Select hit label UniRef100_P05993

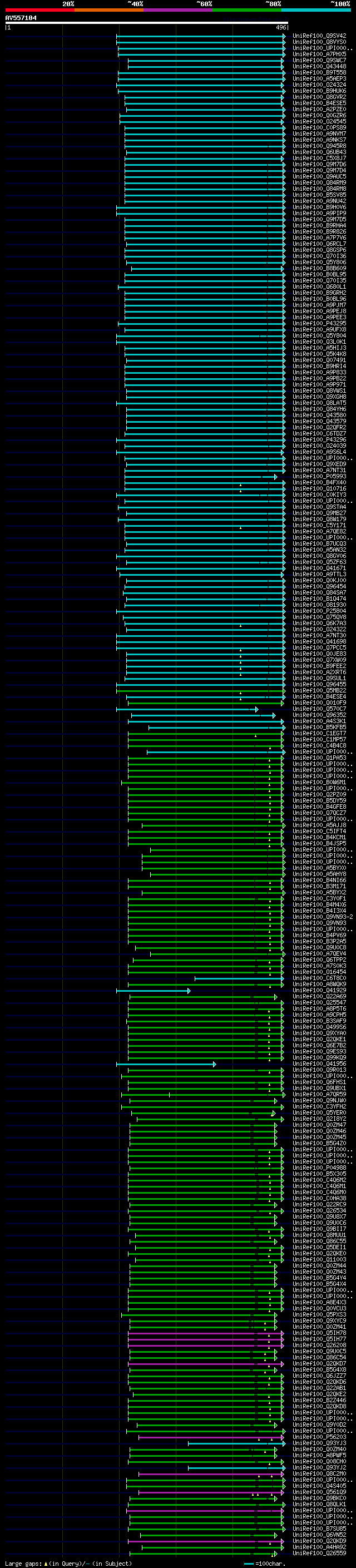click(319, 476)
